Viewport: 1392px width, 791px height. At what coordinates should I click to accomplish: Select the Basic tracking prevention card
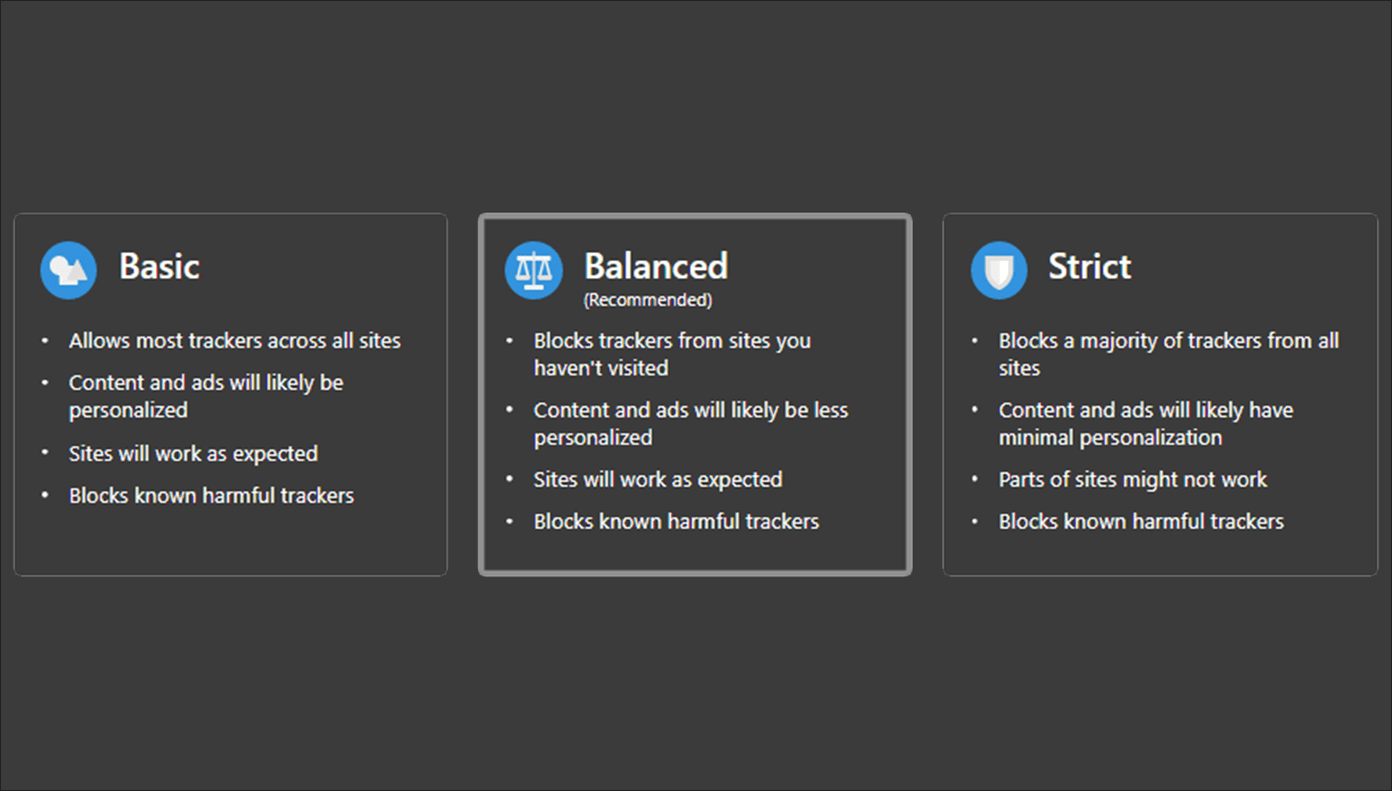coord(231,394)
